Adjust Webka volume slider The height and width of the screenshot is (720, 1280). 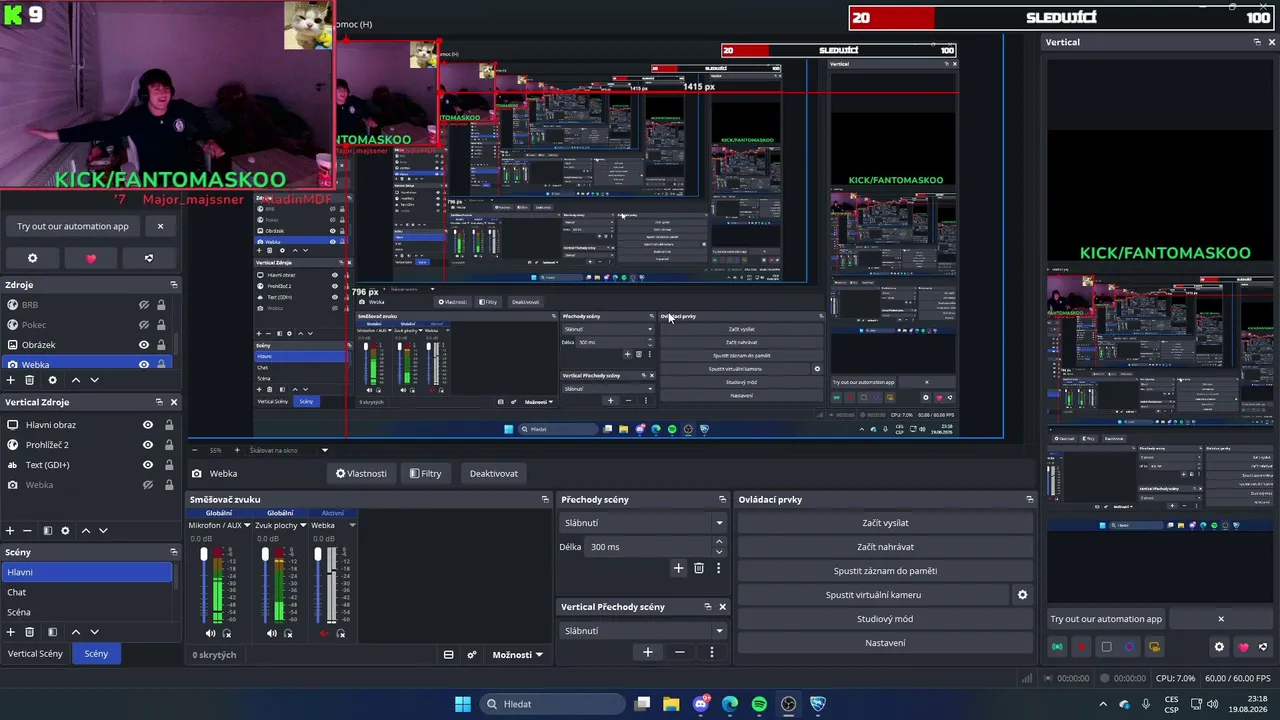[x=318, y=555]
